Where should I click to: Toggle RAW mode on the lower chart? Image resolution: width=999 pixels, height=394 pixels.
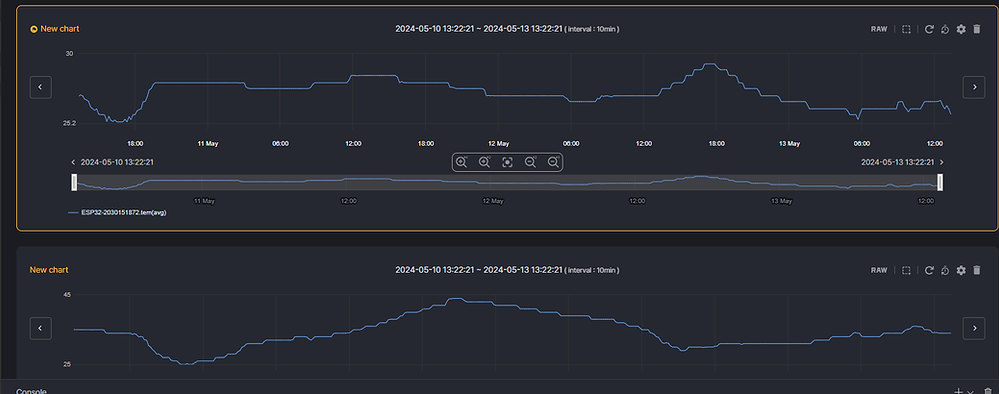pyautogui.click(x=879, y=270)
